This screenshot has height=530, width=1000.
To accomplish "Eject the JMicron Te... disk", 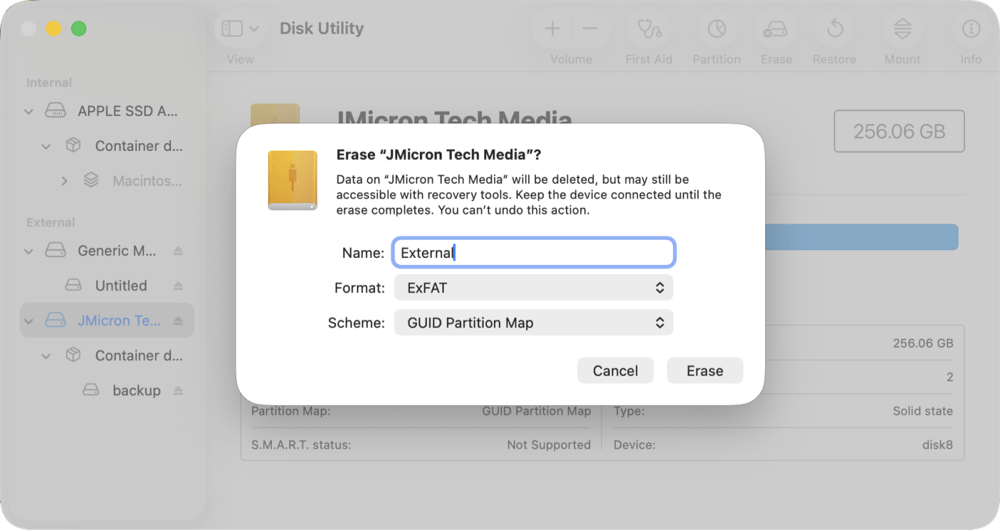I will (178, 321).
